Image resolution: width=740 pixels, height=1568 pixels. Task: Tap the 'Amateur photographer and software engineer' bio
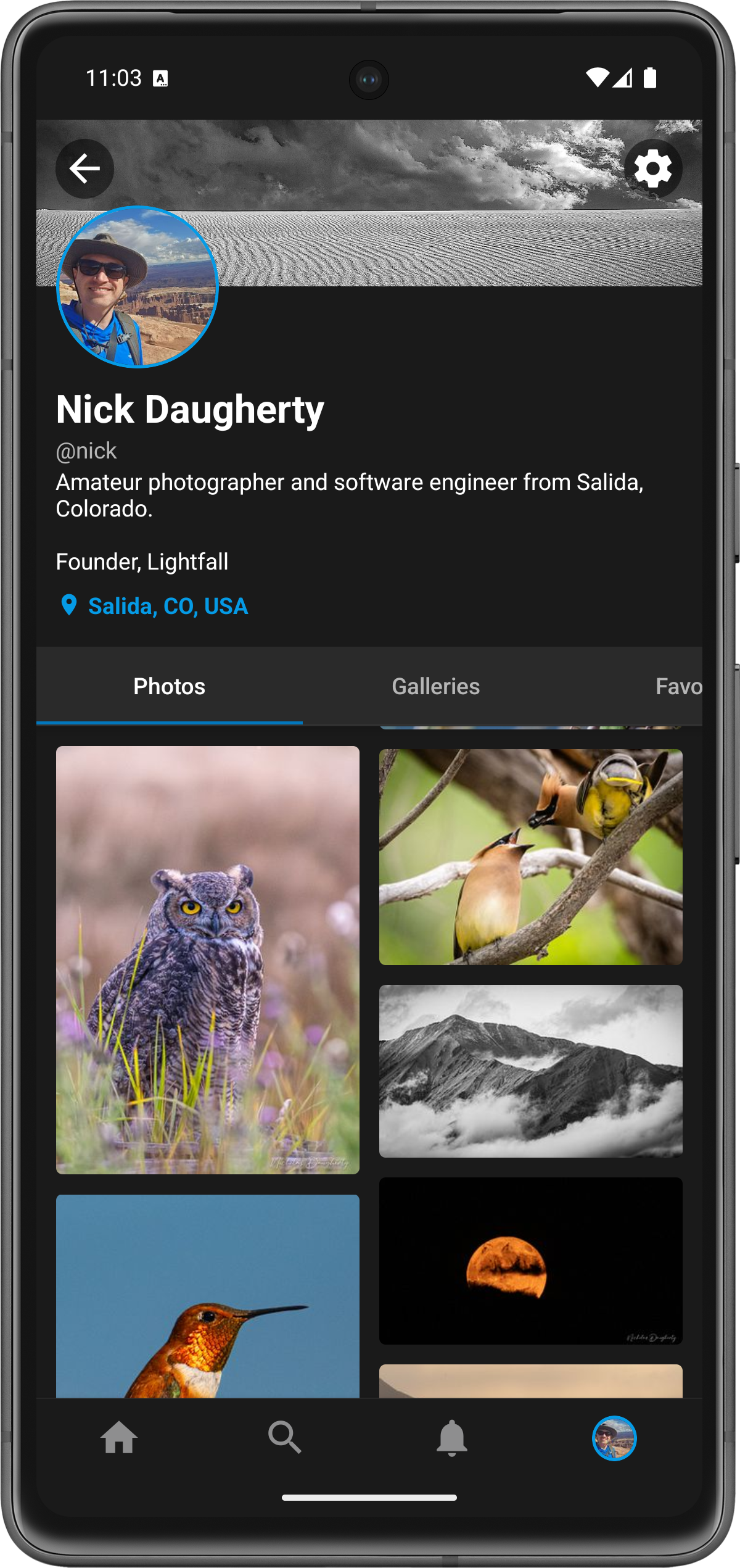[350, 496]
